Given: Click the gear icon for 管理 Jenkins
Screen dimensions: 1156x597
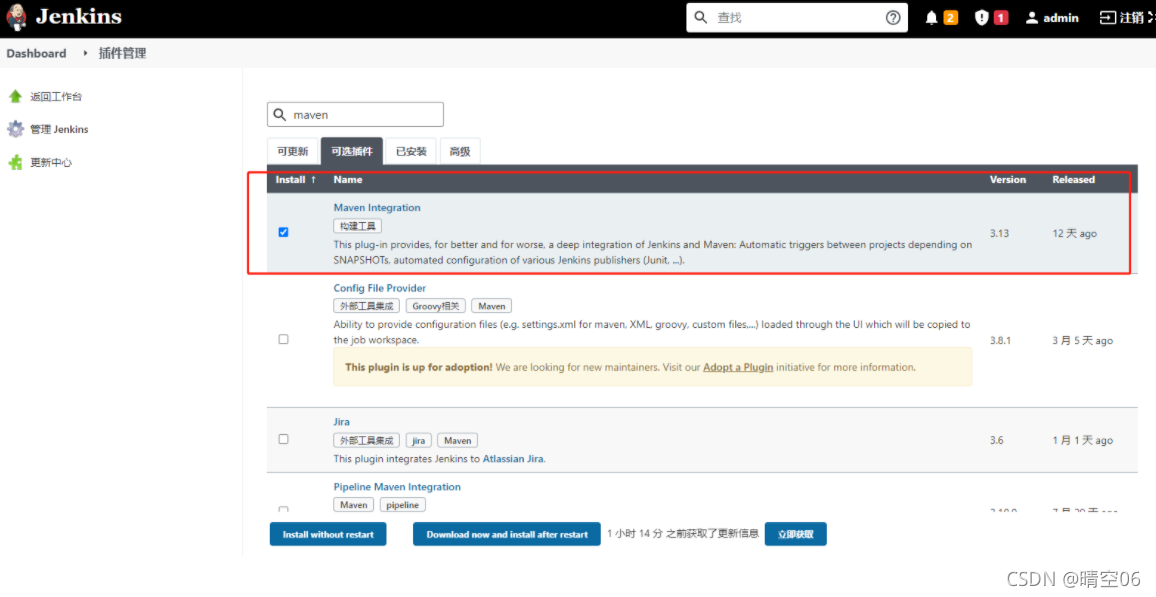Looking at the screenshot, I should [x=15, y=130].
